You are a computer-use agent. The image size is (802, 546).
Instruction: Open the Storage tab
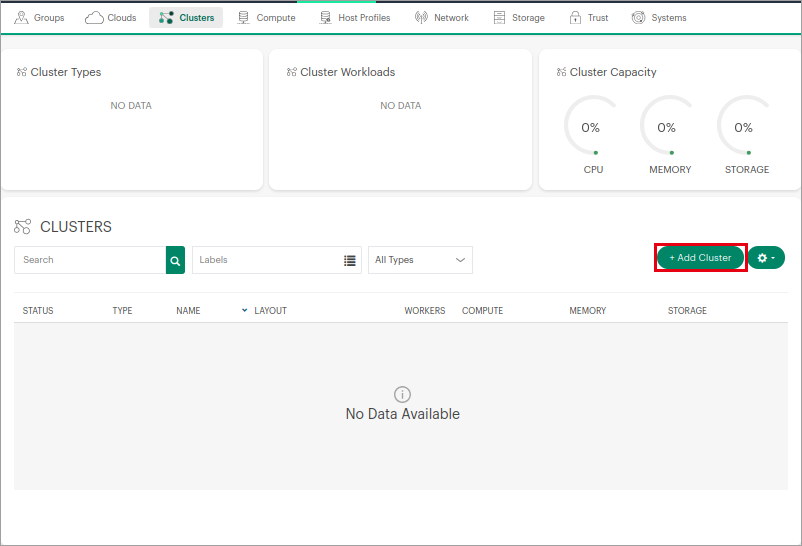519,17
